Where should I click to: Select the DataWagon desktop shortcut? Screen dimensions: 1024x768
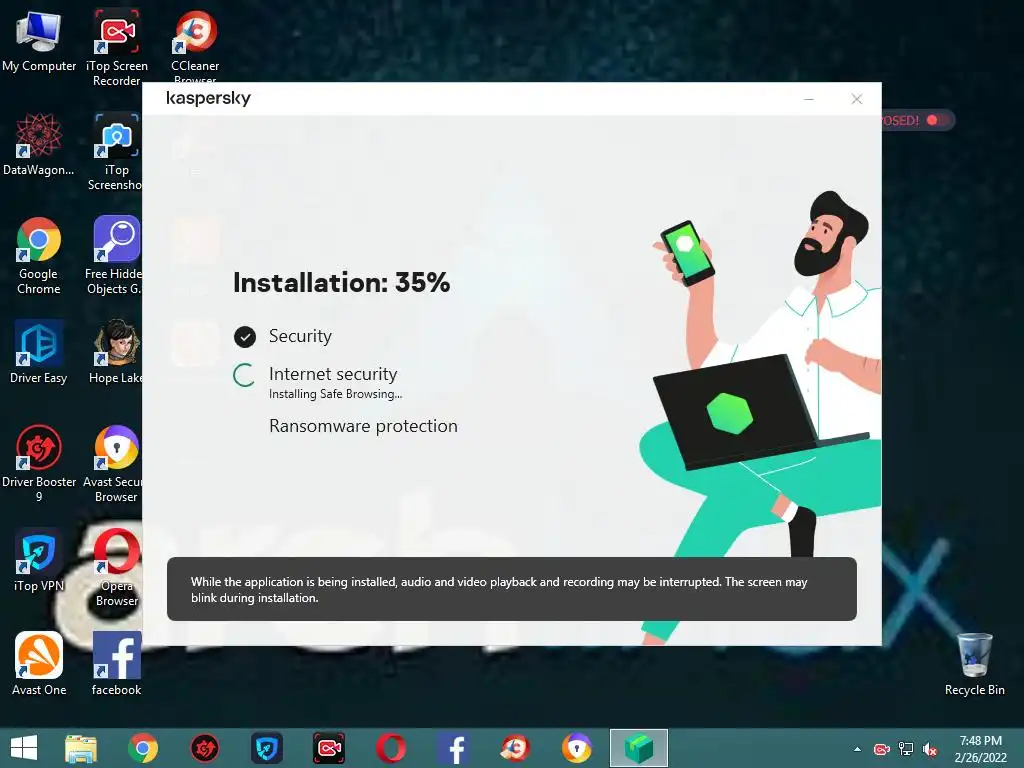pyautogui.click(x=39, y=144)
